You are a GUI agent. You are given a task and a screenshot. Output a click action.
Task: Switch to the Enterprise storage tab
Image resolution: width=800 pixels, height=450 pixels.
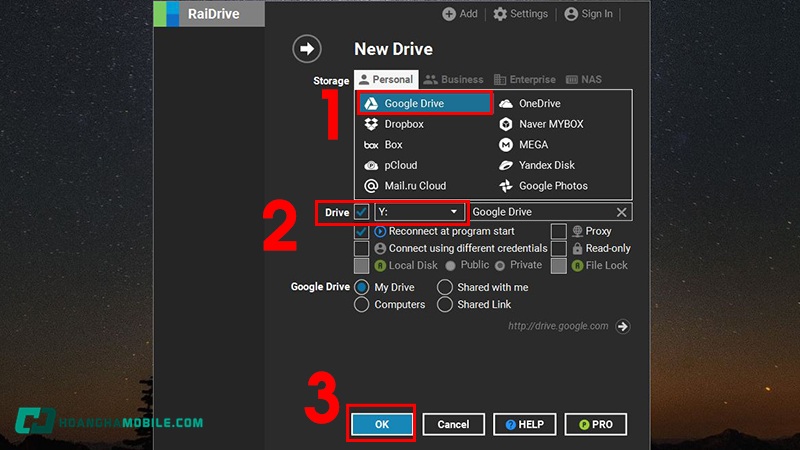524,80
